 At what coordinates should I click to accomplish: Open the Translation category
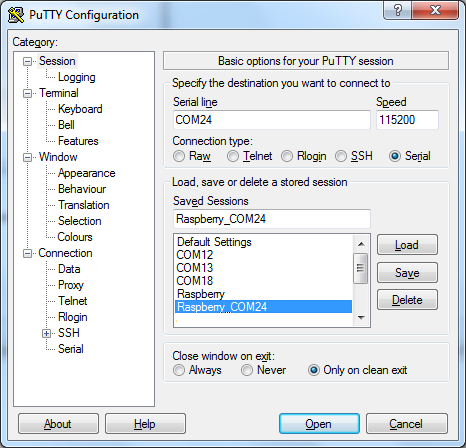point(84,205)
